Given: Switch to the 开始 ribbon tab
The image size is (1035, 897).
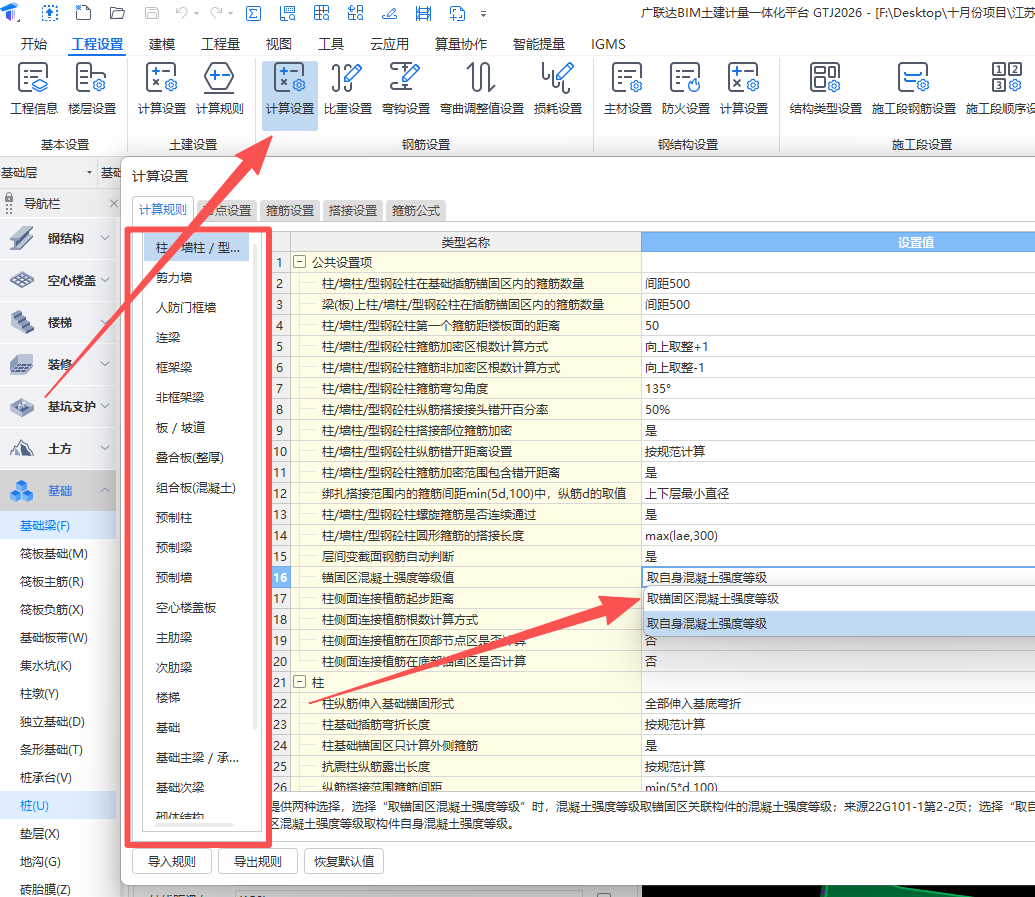Looking at the screenshot, I should click(34, 44).
